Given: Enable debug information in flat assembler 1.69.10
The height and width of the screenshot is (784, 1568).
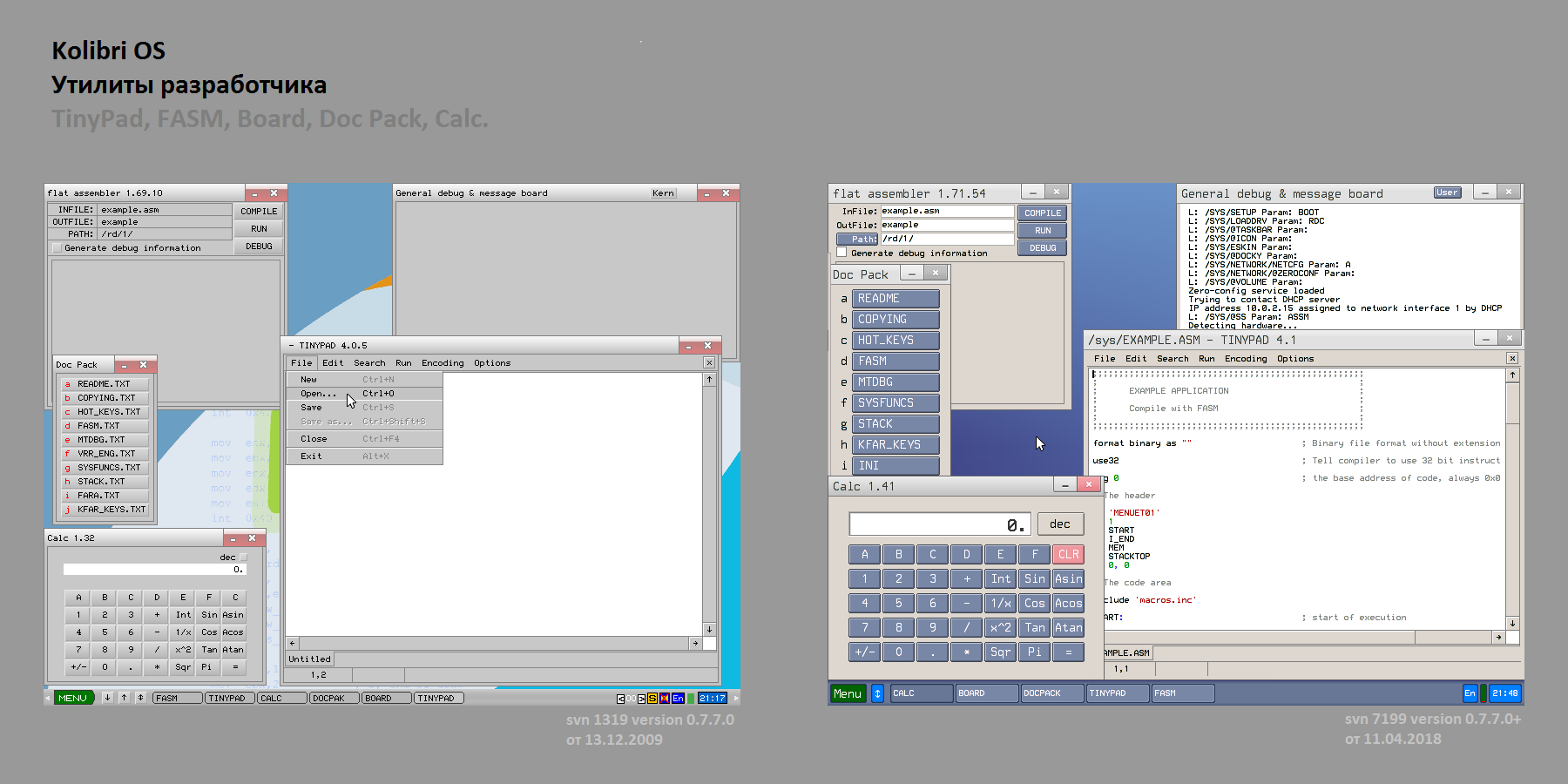Looking at the screenshot, I should [x=57, y=248].
